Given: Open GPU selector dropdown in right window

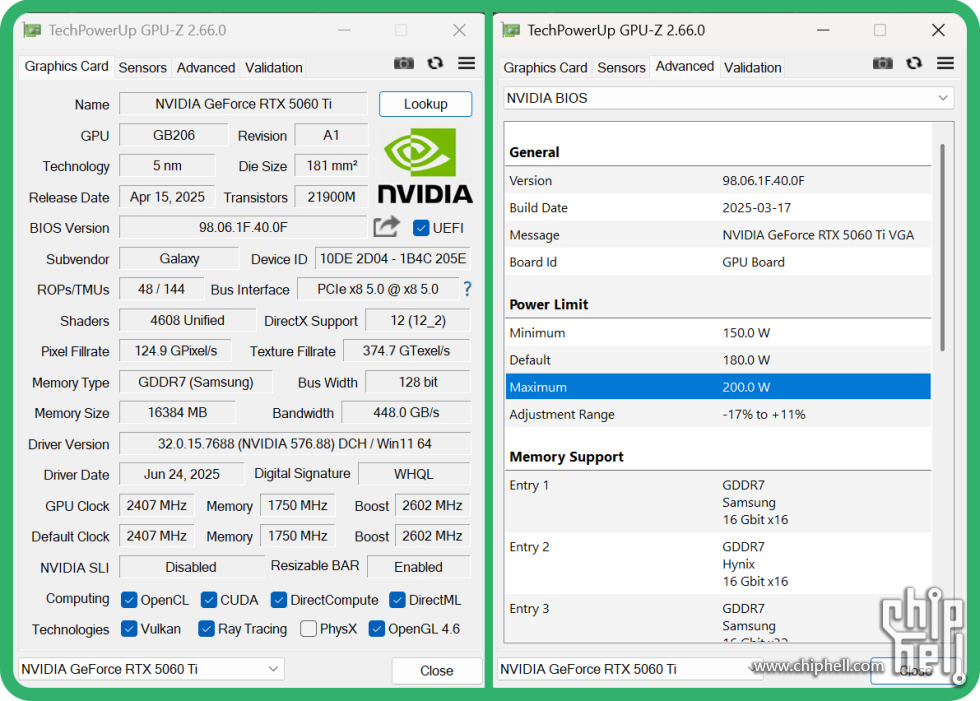Looking at the screenshot, I should point(630,669).
